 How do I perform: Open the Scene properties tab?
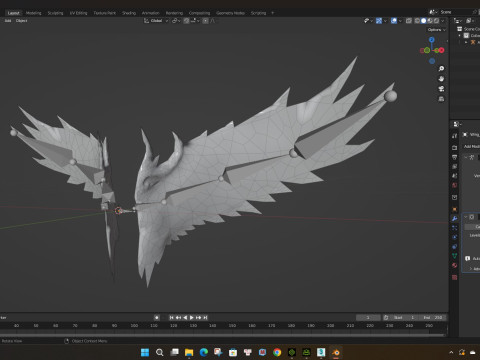pyautogui.click(x=454, y=175)
